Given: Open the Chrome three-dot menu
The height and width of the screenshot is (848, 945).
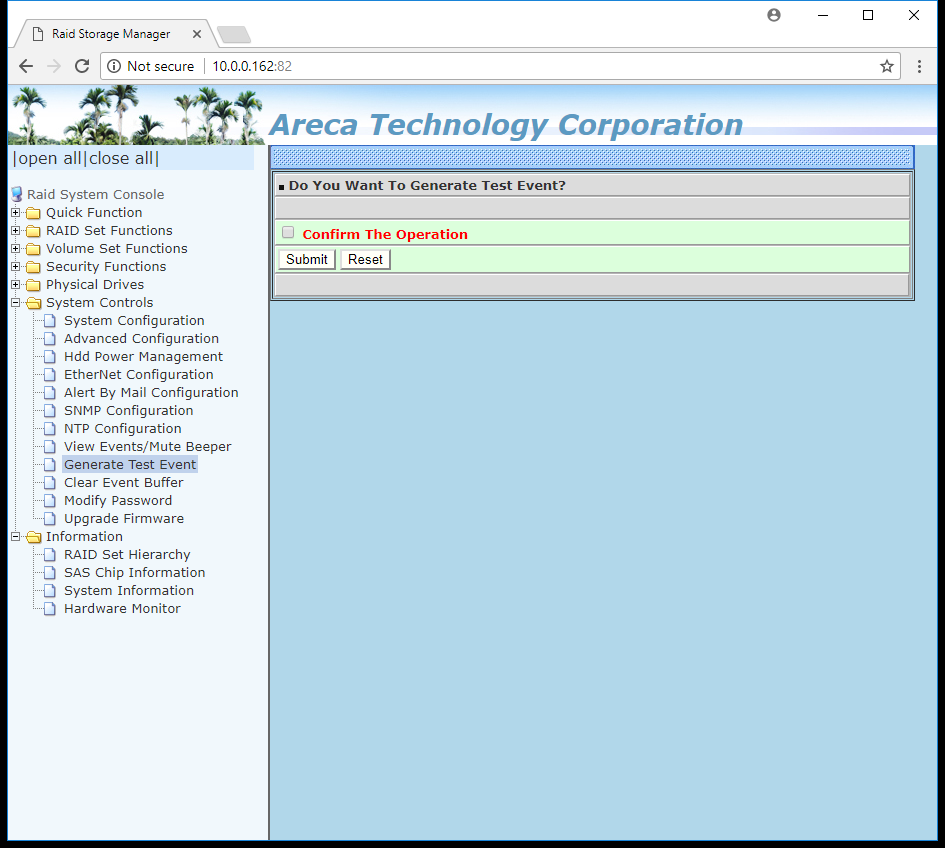Looking at the screenshot, I should [x=919, y=66].
